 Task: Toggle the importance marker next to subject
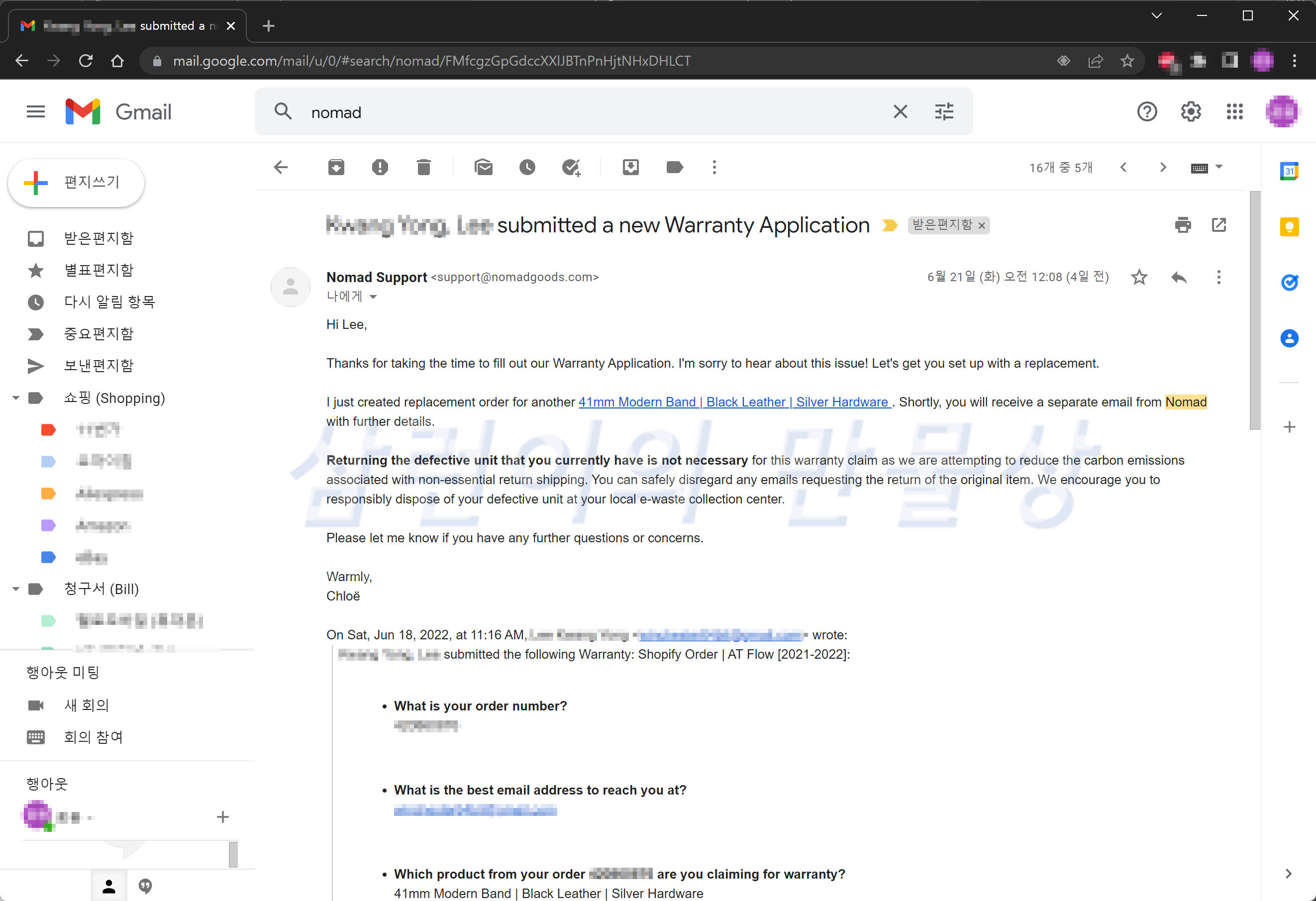(889, 225)
